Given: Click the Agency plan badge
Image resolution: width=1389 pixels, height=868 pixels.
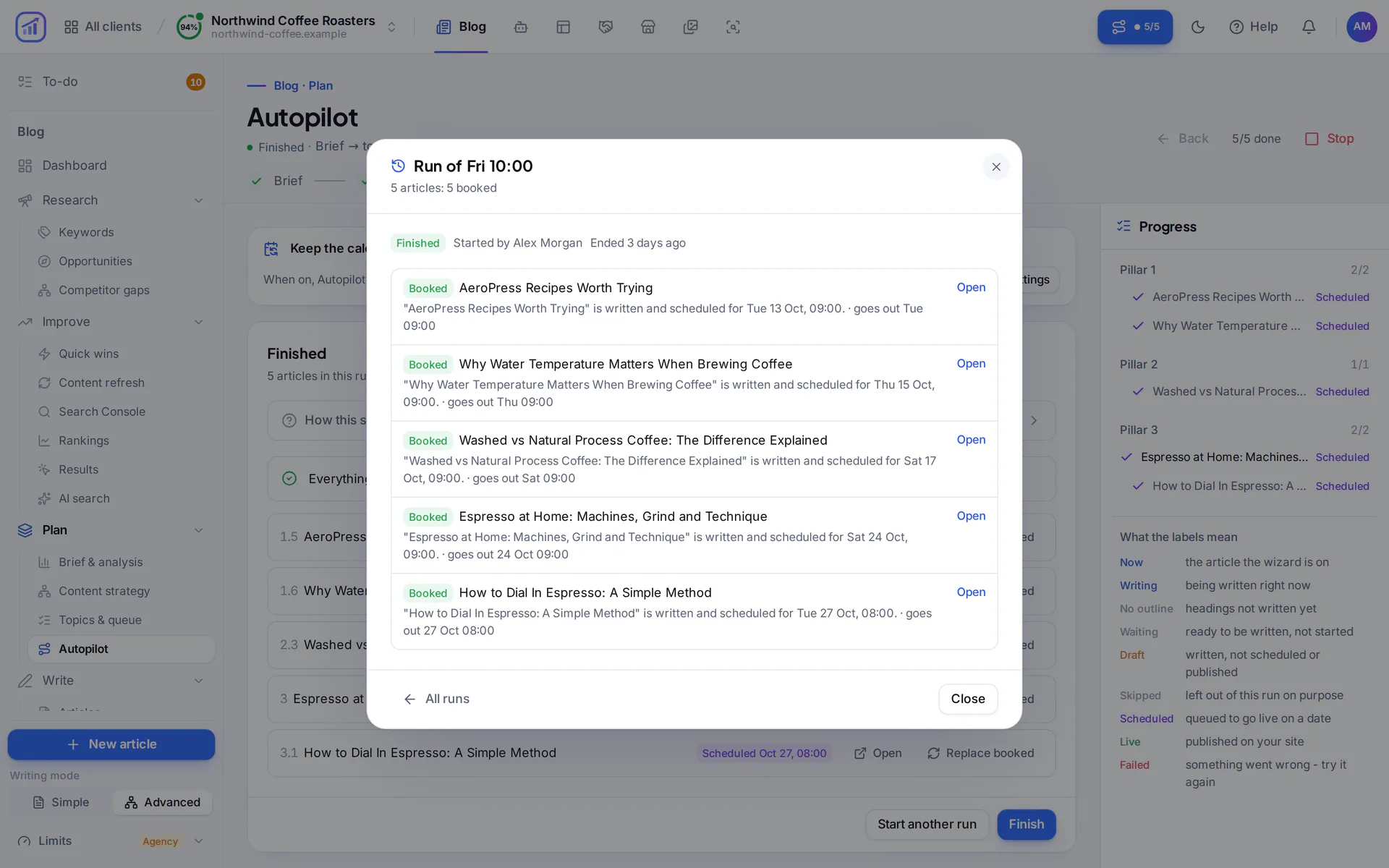Looking at the screenshot, I should pyautogui.click(x=160, y=841).
